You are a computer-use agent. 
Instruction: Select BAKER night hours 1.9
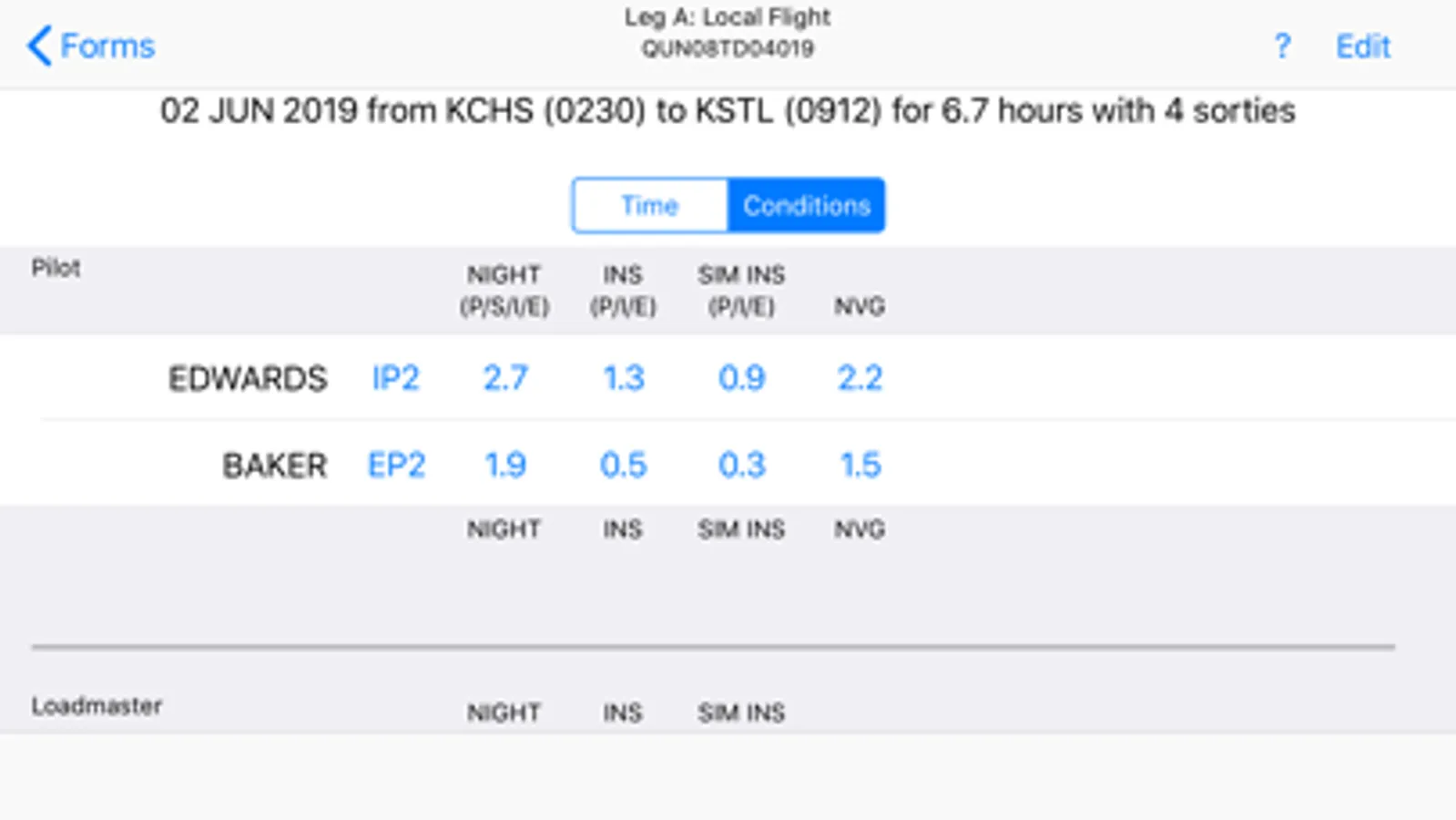pyautogui.click(x=505, y=466)
